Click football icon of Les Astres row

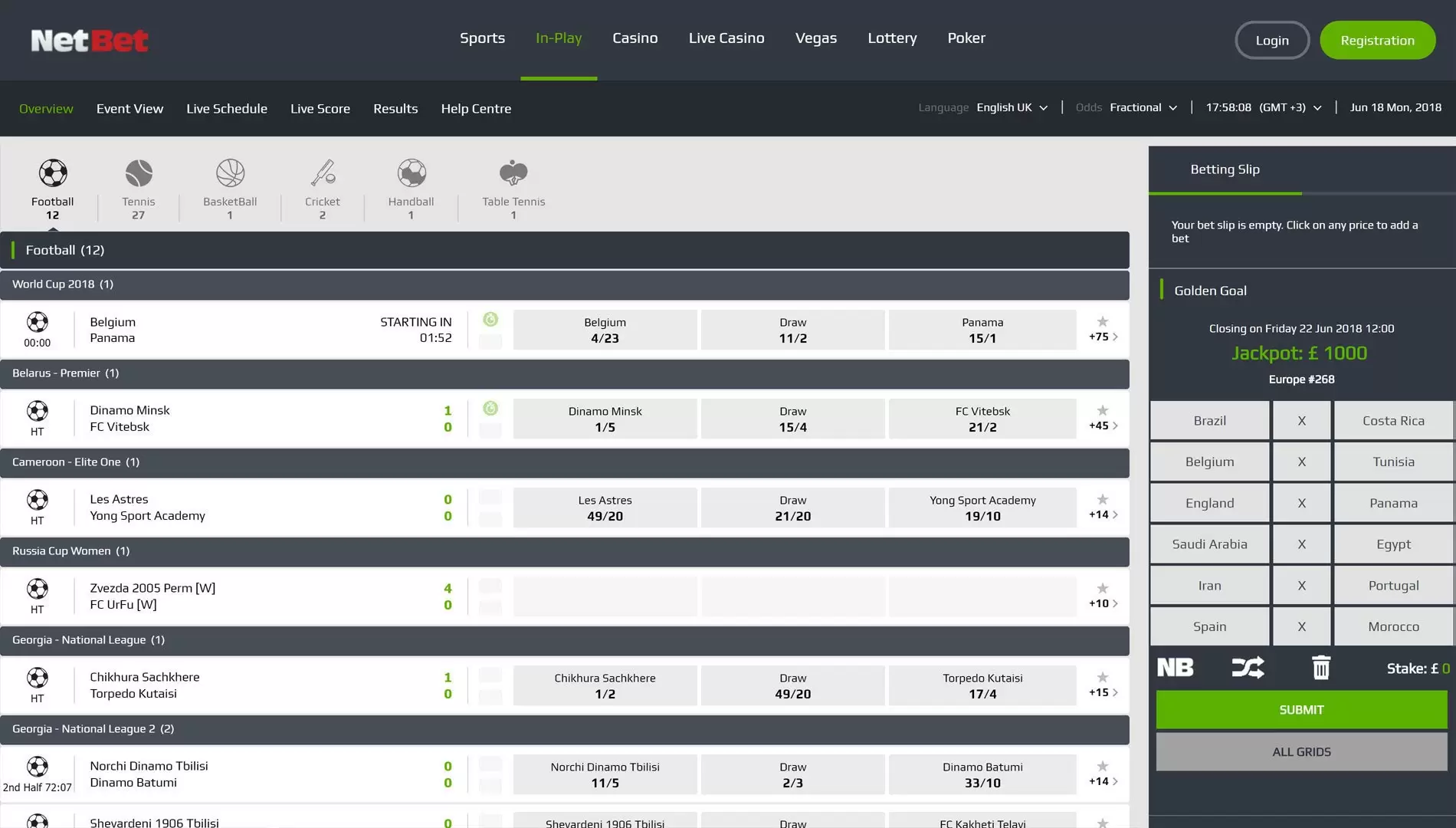pos(37,500)
